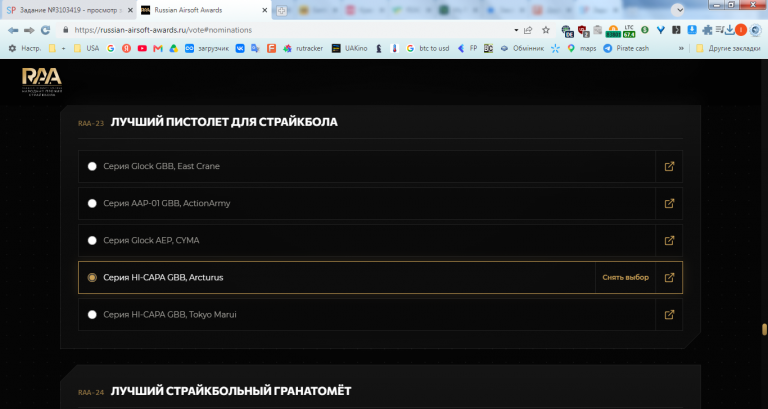This screenshot has height=409, width=768.
Task: Click the RAA-24 nomination label
Action: click(x=91, y=392)
